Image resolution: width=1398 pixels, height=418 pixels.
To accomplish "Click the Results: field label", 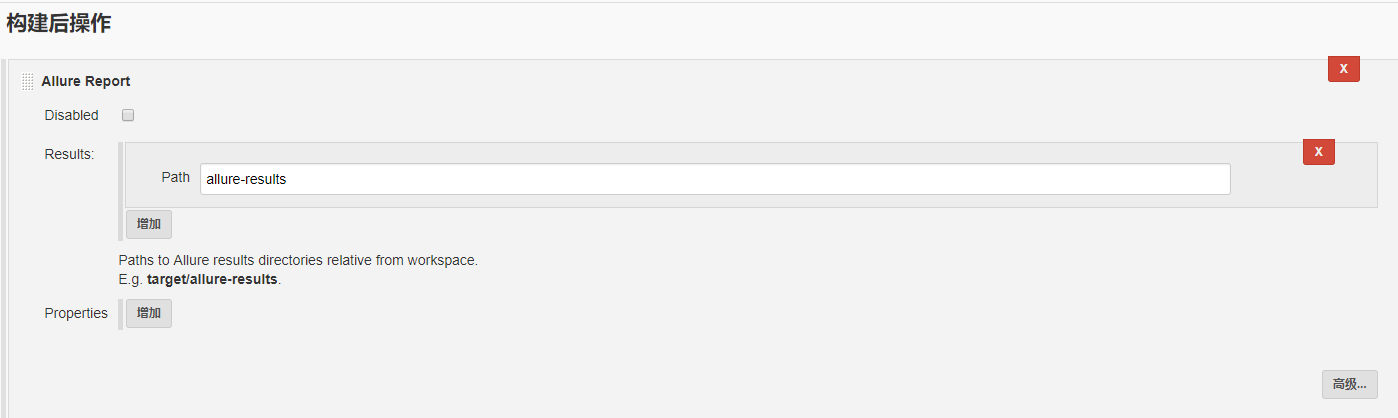I will 69,154.
